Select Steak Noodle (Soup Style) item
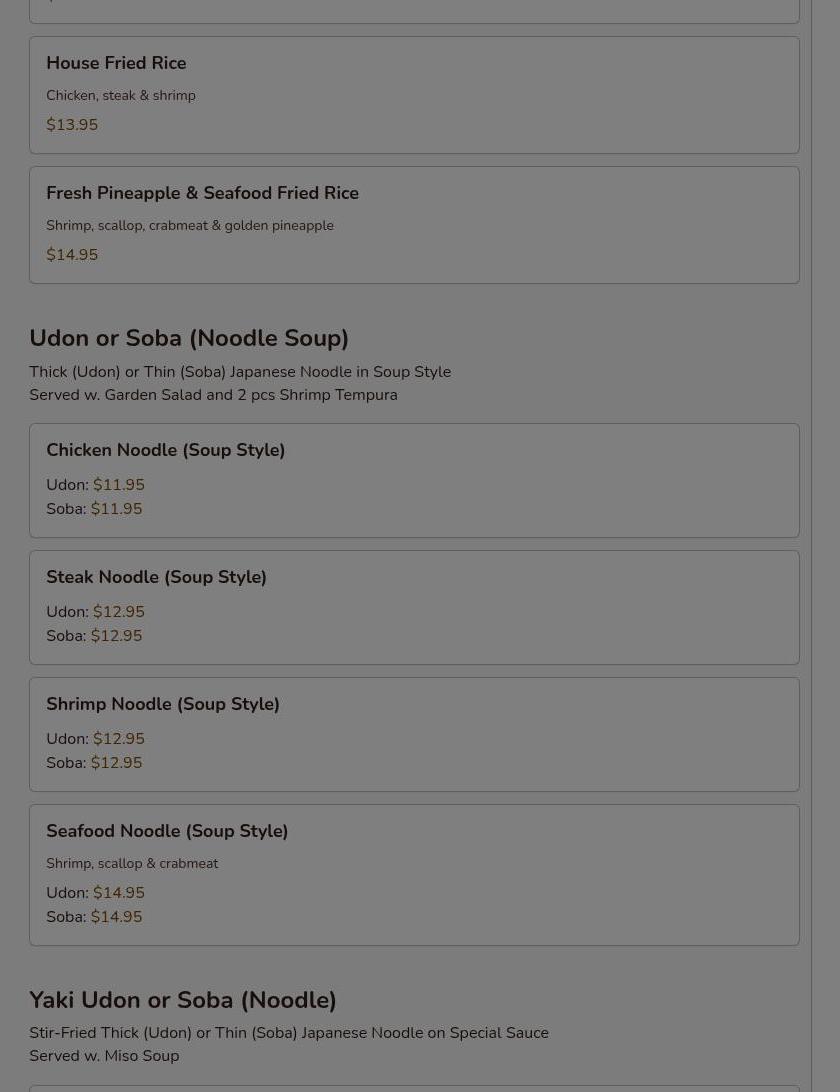This screenshot has height=1092, width=840. (x=414, y=607)
